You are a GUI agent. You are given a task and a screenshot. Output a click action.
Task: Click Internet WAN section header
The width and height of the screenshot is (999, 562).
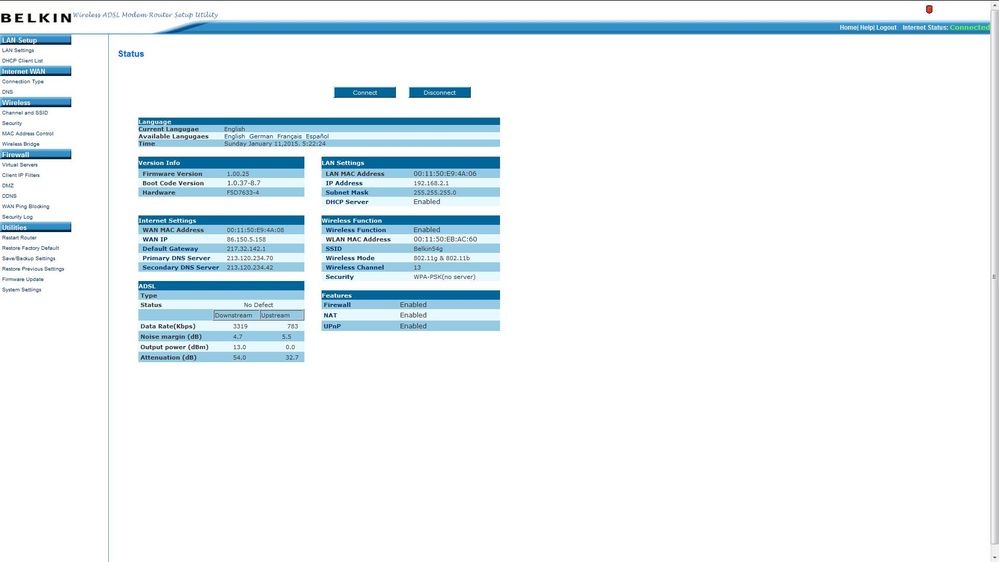click(x=36, y=71)
